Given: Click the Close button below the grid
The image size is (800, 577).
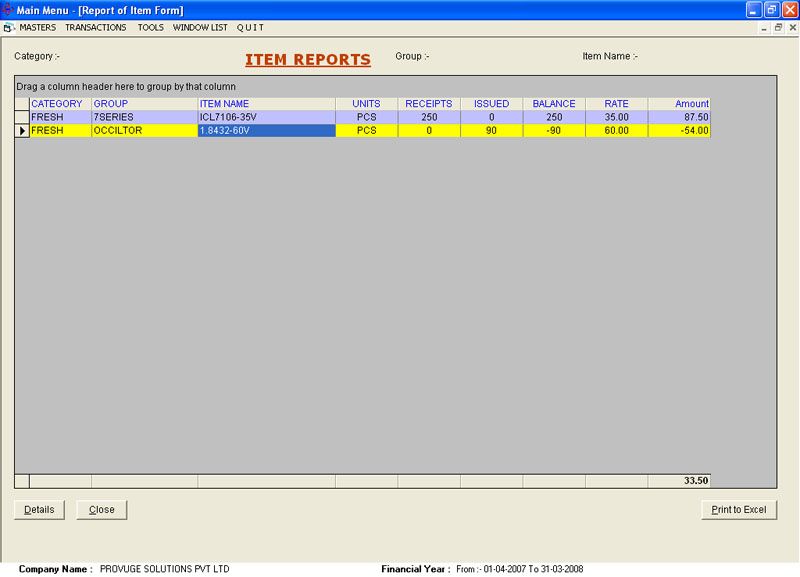Looking at the screenshot, I should (102, 510).
